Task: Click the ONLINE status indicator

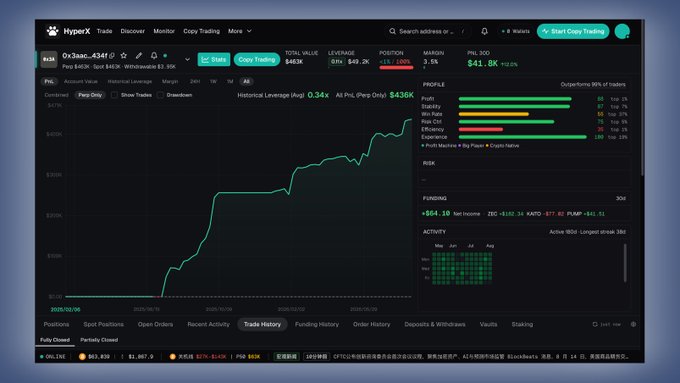Action: coord(52,357)
